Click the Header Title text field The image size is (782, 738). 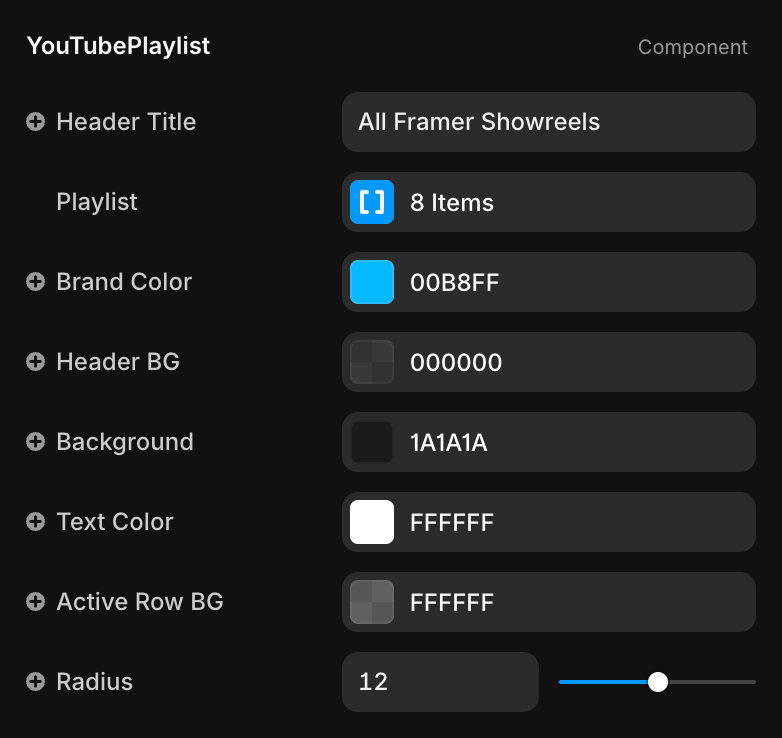click(548, 122)
